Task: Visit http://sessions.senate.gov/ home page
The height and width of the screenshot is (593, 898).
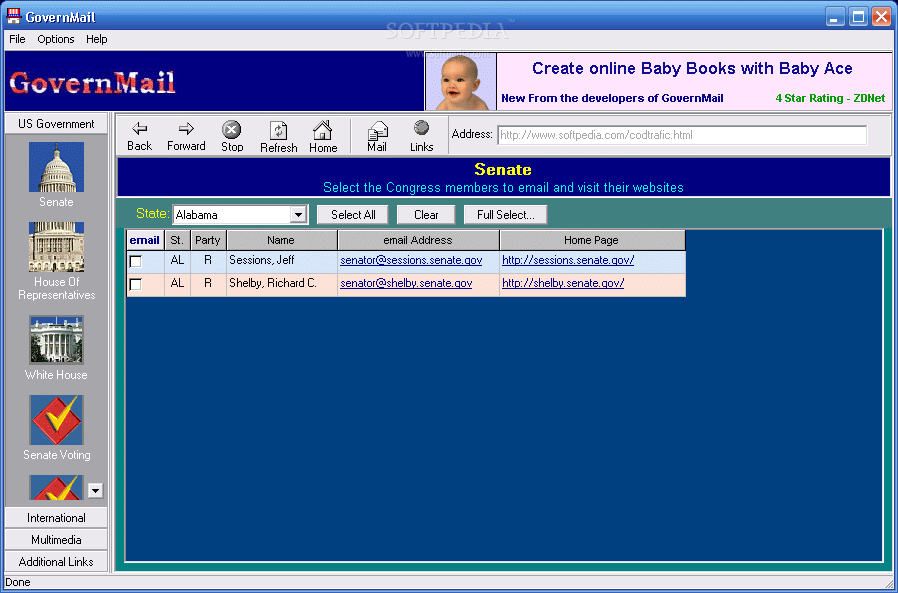Action: pyautogui.click(x=568, y=260)
